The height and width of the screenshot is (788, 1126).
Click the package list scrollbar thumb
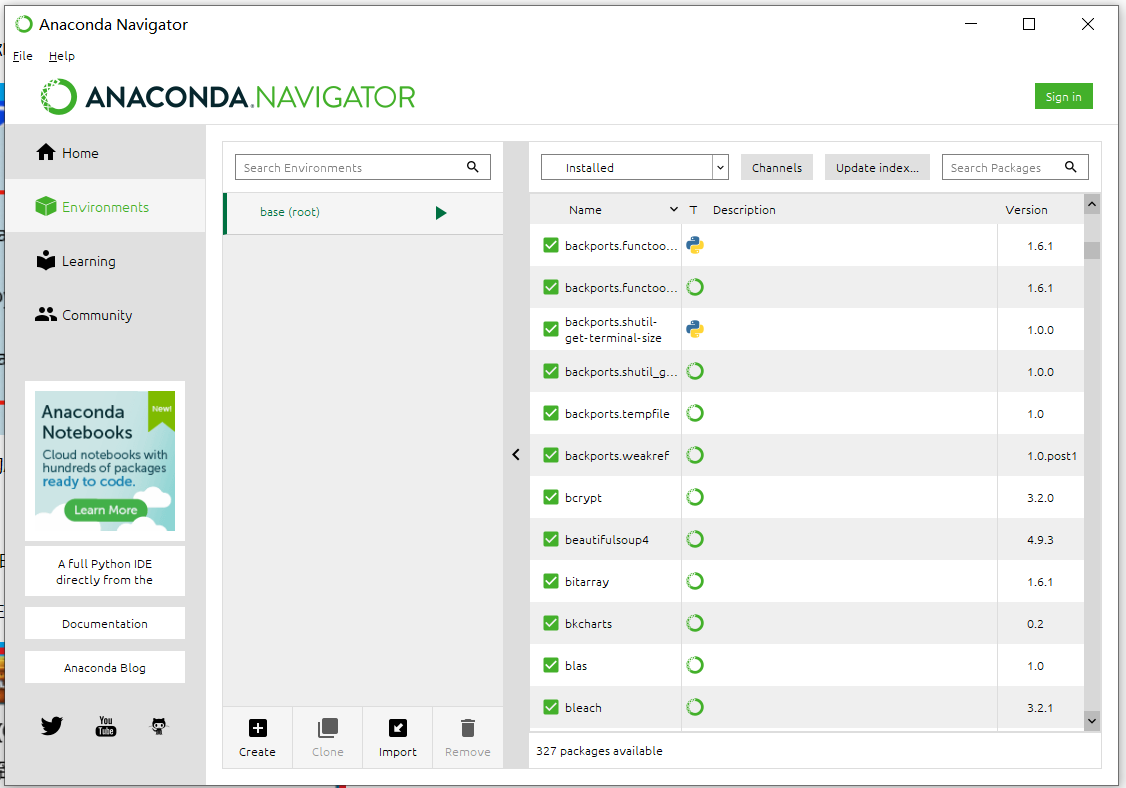click(x=1092, y=250)
